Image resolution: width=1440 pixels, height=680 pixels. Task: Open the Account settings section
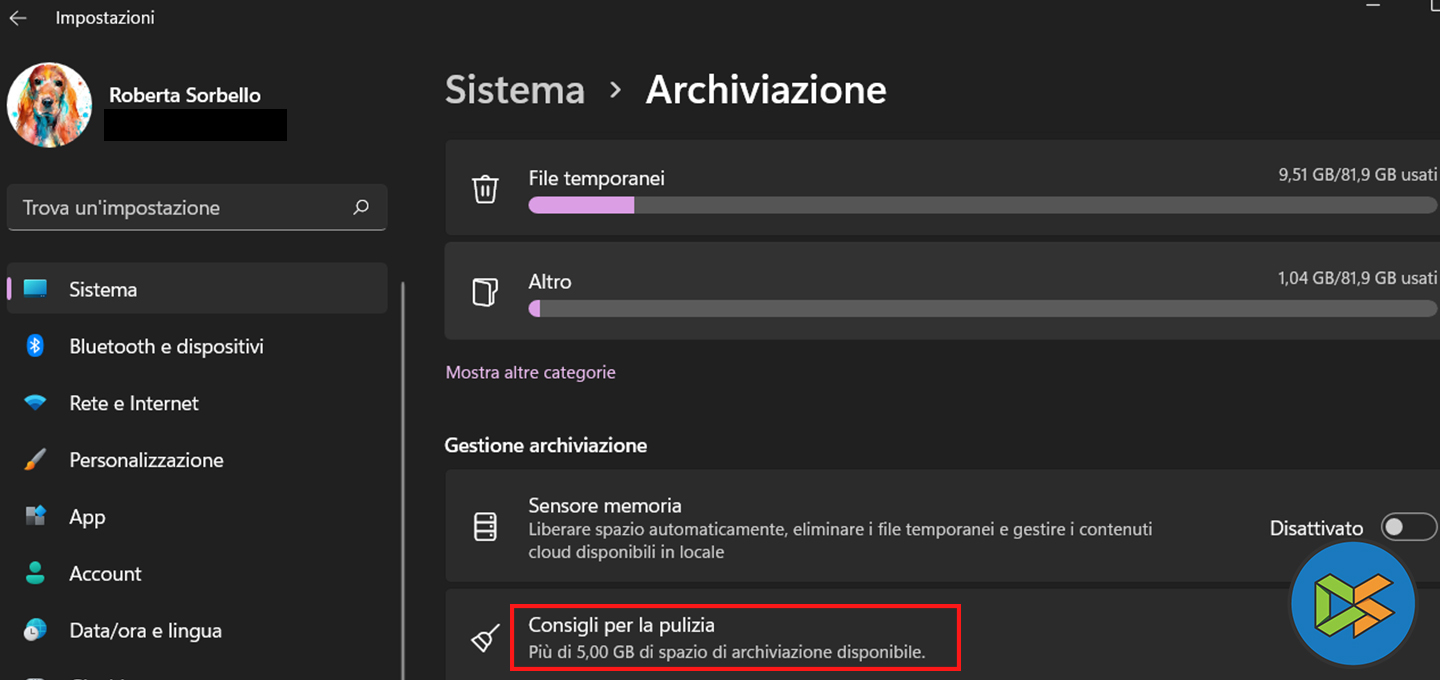pos(105,574)
